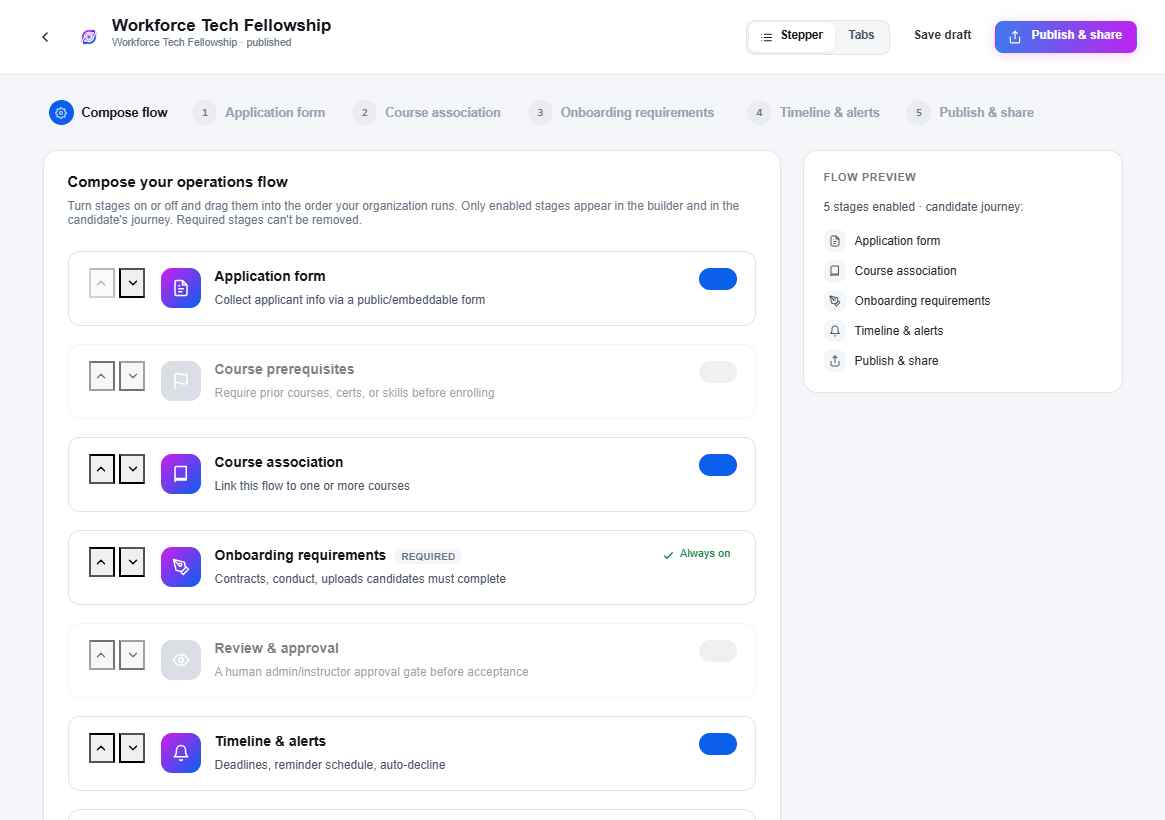
Task: Click the 'published' status text
Action: pyautogui.click(x=269, y=43)
